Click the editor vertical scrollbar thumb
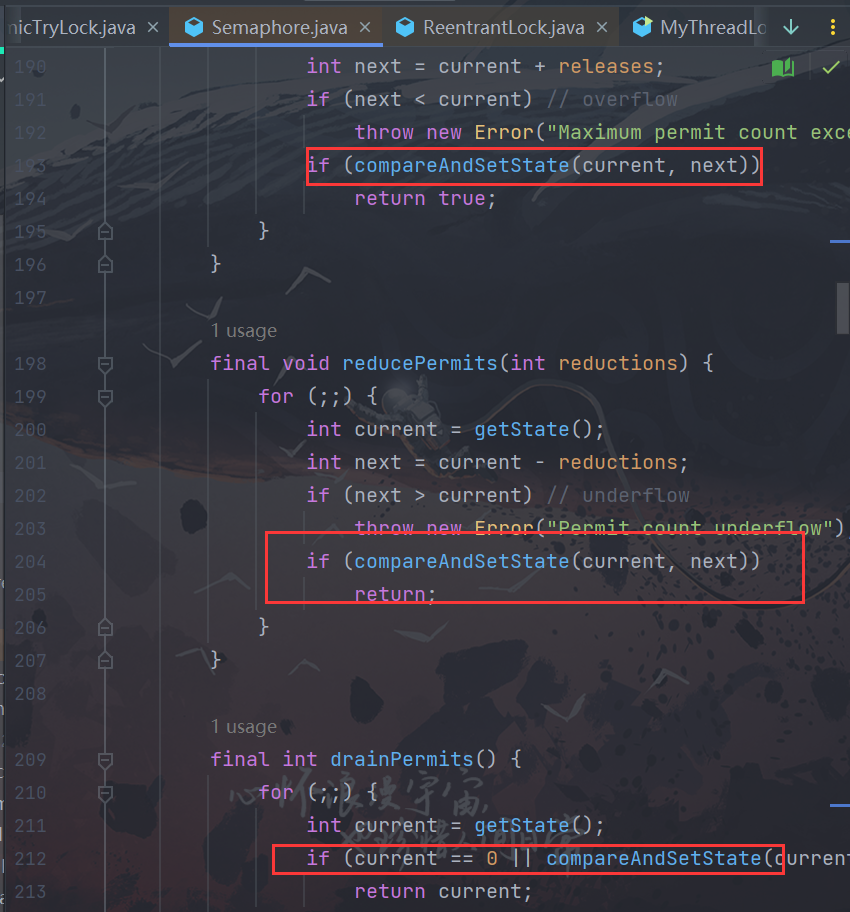Image resolution: width=850 pixels, height=912 pixels. click(x=843, y=308)
